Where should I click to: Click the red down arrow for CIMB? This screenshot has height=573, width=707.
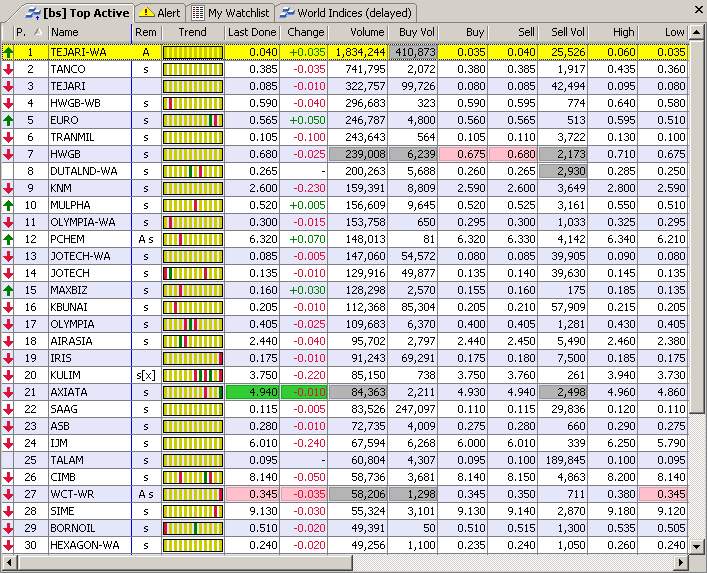[8, 477]
